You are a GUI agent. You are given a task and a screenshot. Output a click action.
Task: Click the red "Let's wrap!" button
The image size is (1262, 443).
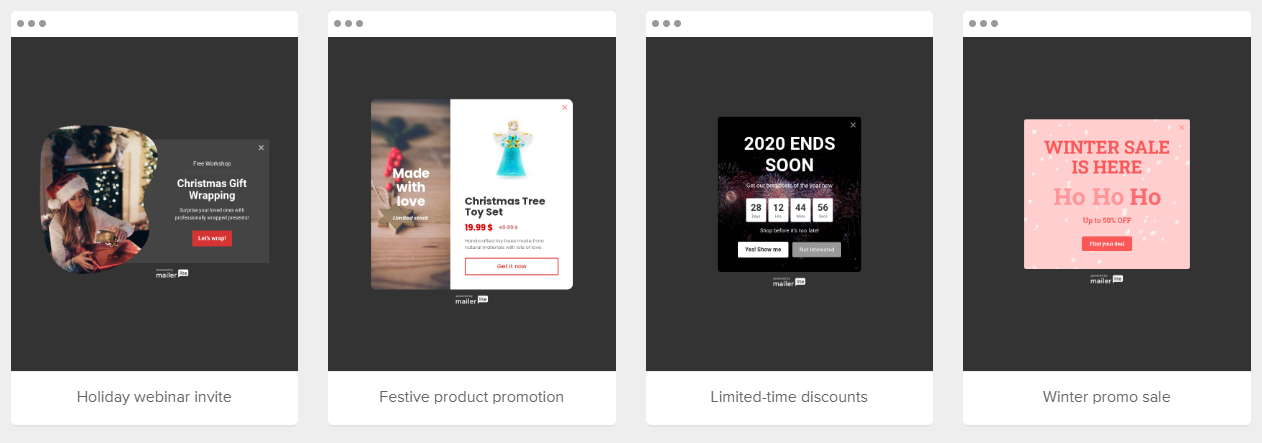[x=212, y=238]
